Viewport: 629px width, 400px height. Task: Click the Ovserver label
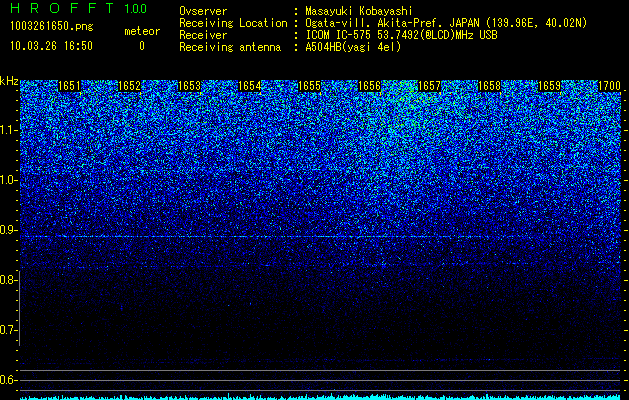(x=203, y=11)
